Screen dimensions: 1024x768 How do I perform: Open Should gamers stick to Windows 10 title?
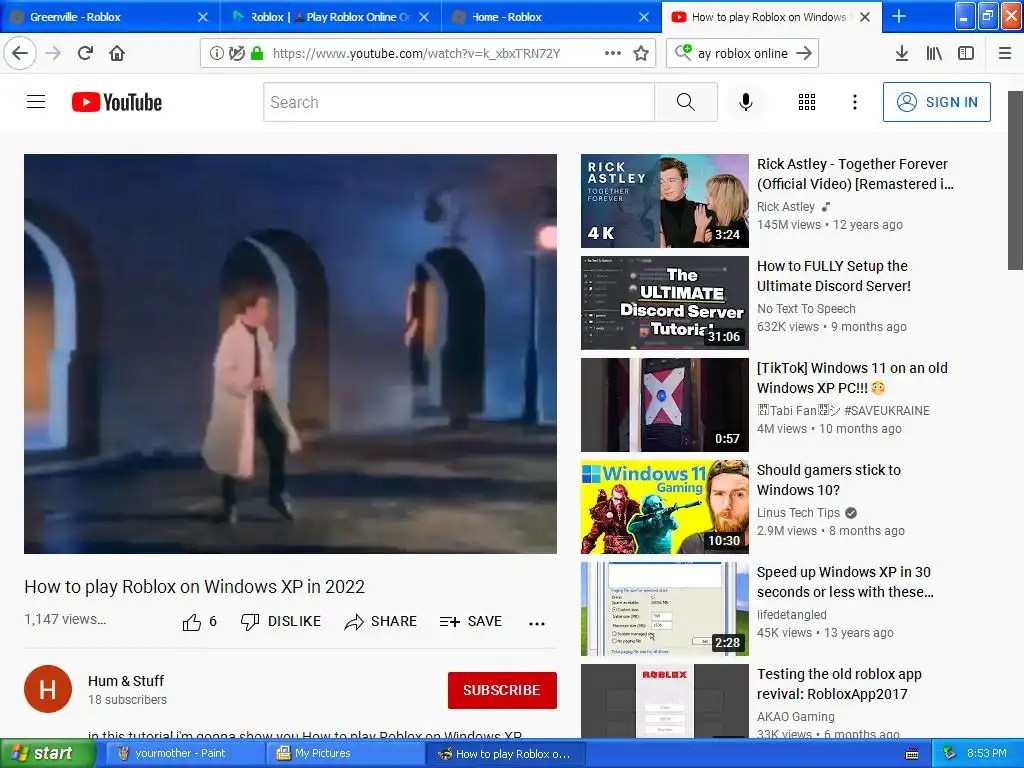coord(829,480)
